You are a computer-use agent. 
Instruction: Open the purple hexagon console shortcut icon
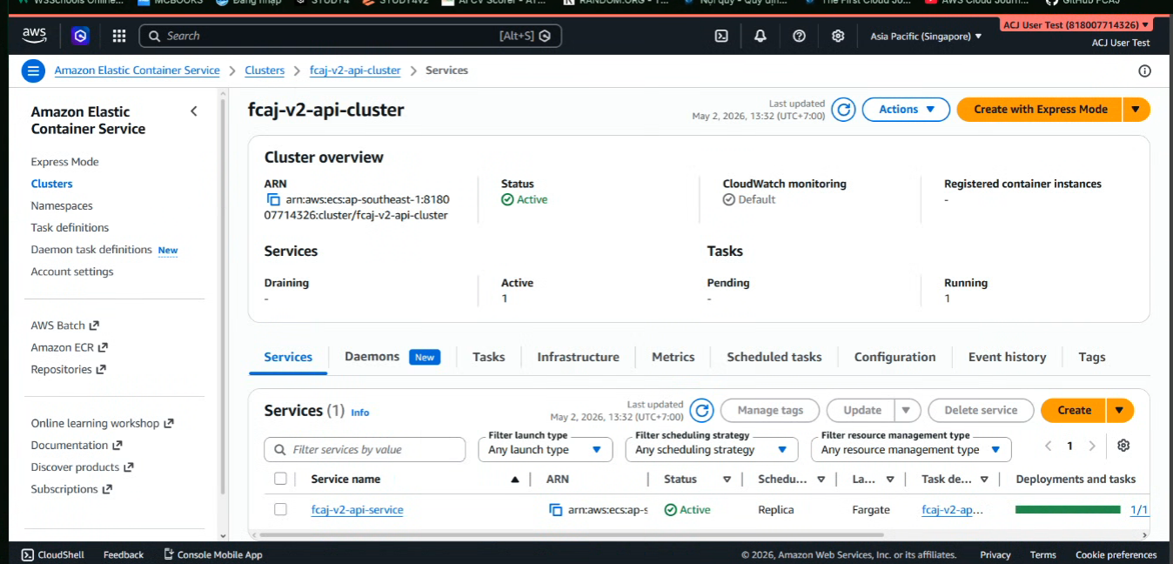pyautogui.click(x=80, y=35)
